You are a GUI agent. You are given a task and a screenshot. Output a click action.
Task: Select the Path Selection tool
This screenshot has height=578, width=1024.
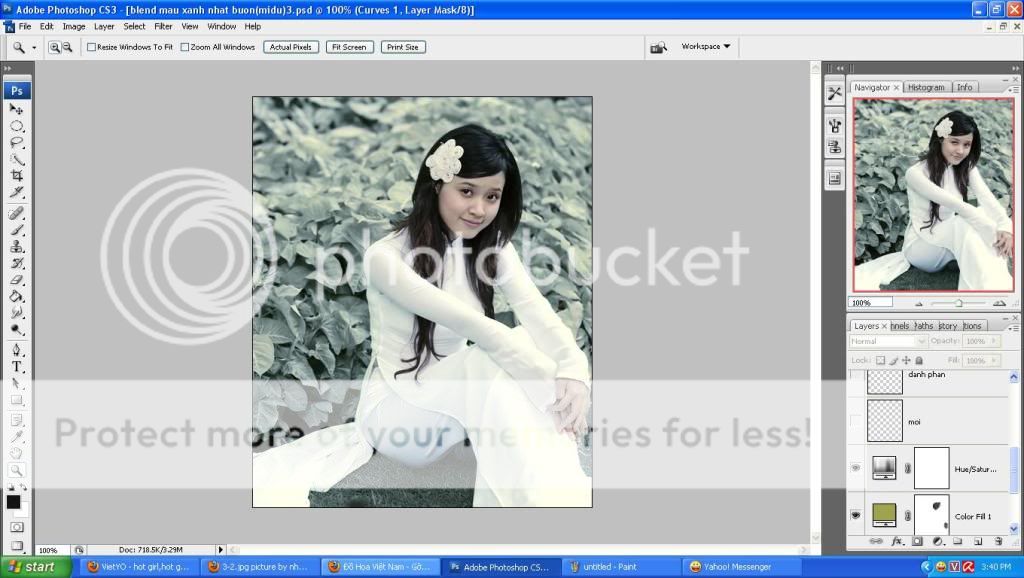pos(16,384)
